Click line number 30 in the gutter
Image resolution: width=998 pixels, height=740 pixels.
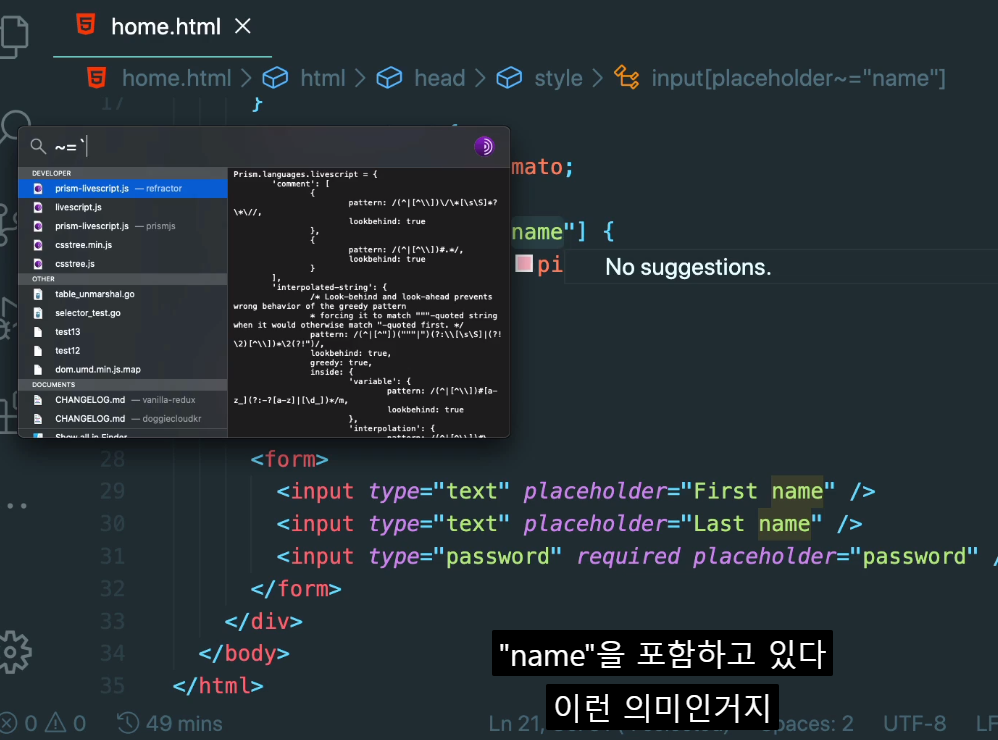click(113, 523)
